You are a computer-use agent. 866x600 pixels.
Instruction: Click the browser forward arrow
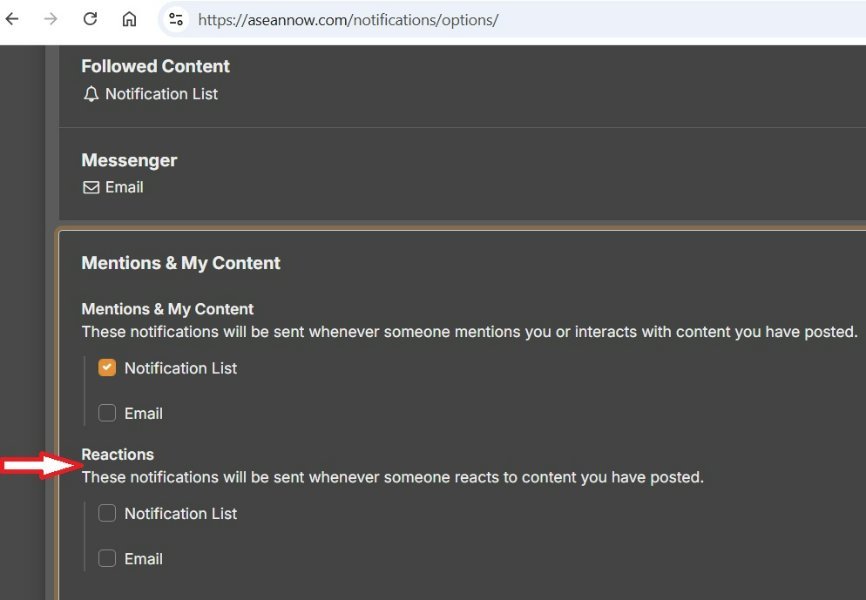click(51, 19)
